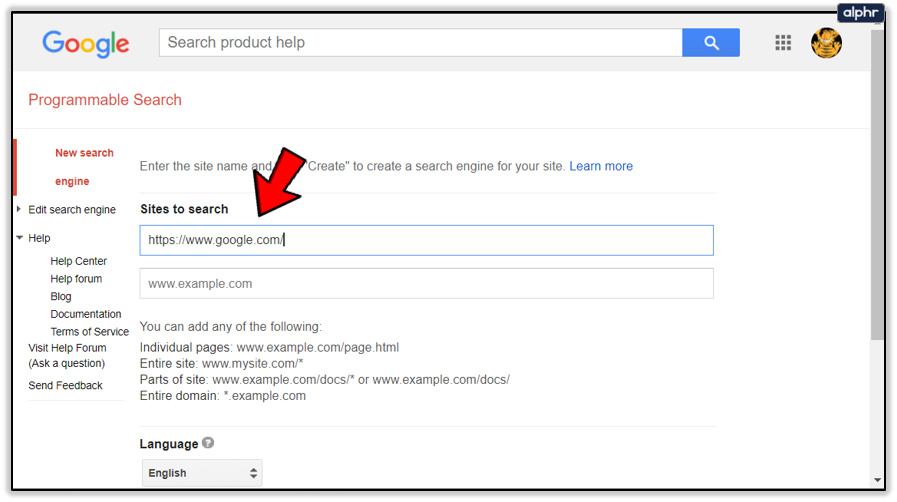Click the Language help question mark icon
The image size is (897, 502).
click(208, 443)
